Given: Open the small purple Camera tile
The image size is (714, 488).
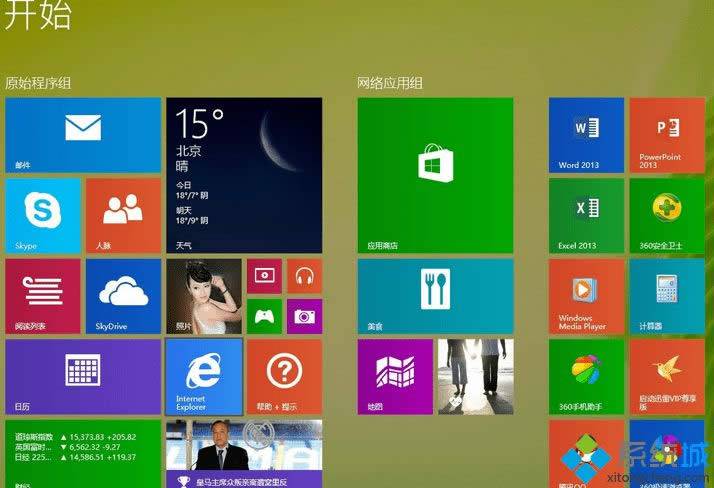Looking at the screenshot, I should pyautogui.click(x=304, y=317).
